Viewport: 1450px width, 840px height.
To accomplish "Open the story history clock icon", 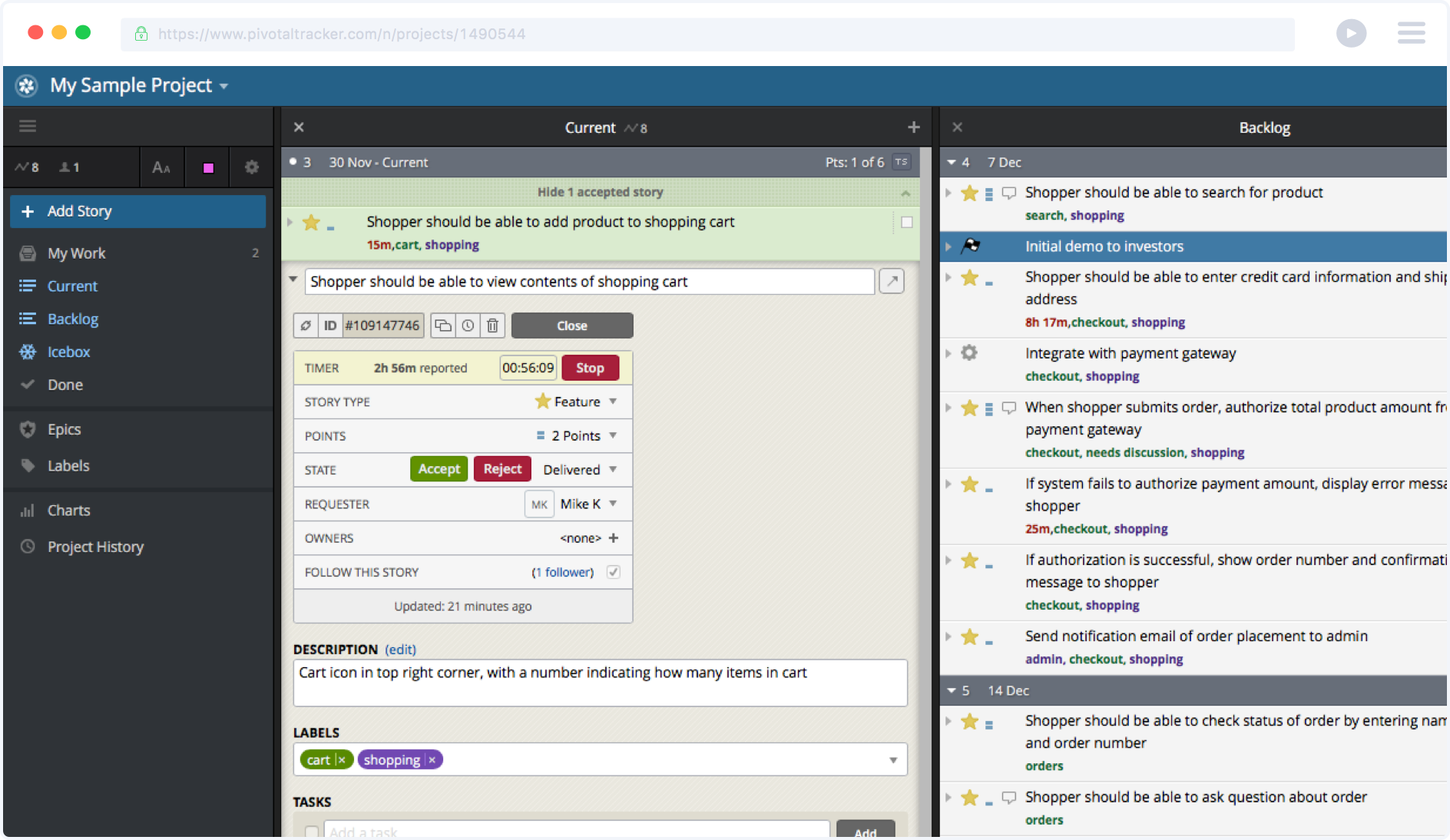I will (468, 325).
